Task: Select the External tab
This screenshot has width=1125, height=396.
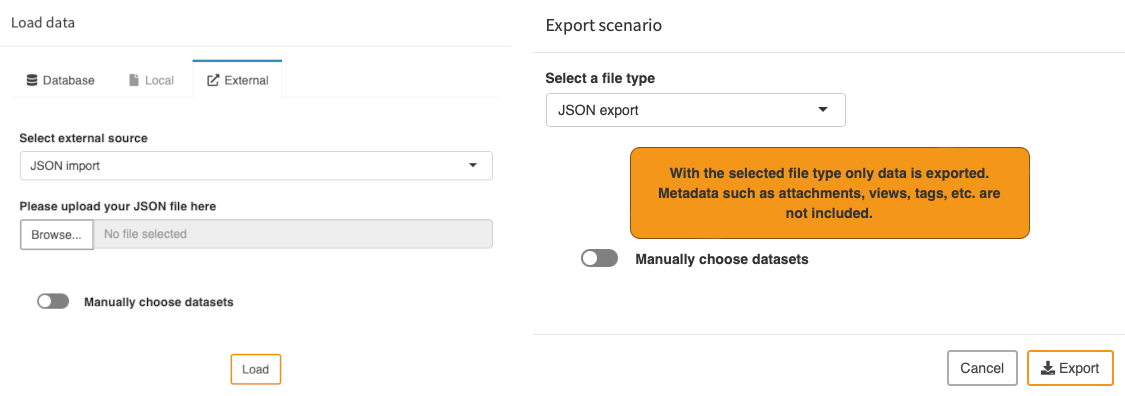Action: click(x=237, y=80)
